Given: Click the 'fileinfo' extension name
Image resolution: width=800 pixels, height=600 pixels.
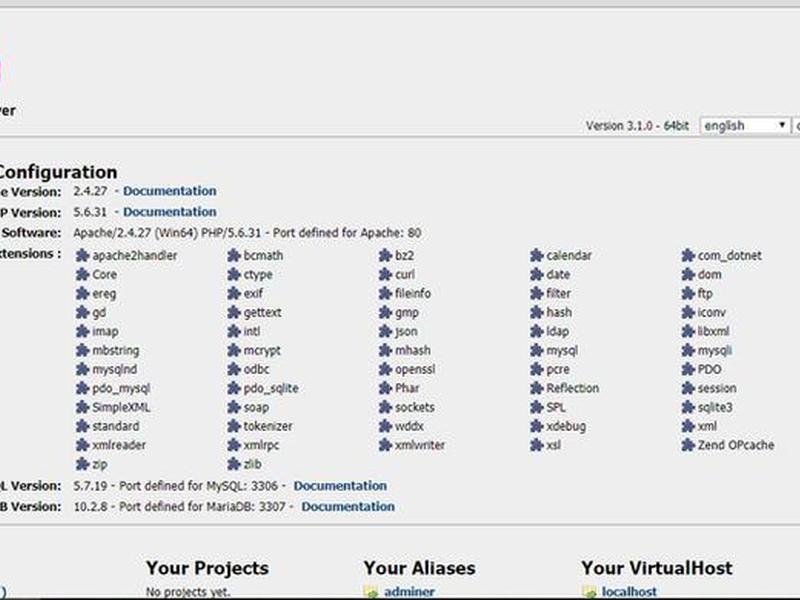Looking at the screenshot, I should coord(413,293).
